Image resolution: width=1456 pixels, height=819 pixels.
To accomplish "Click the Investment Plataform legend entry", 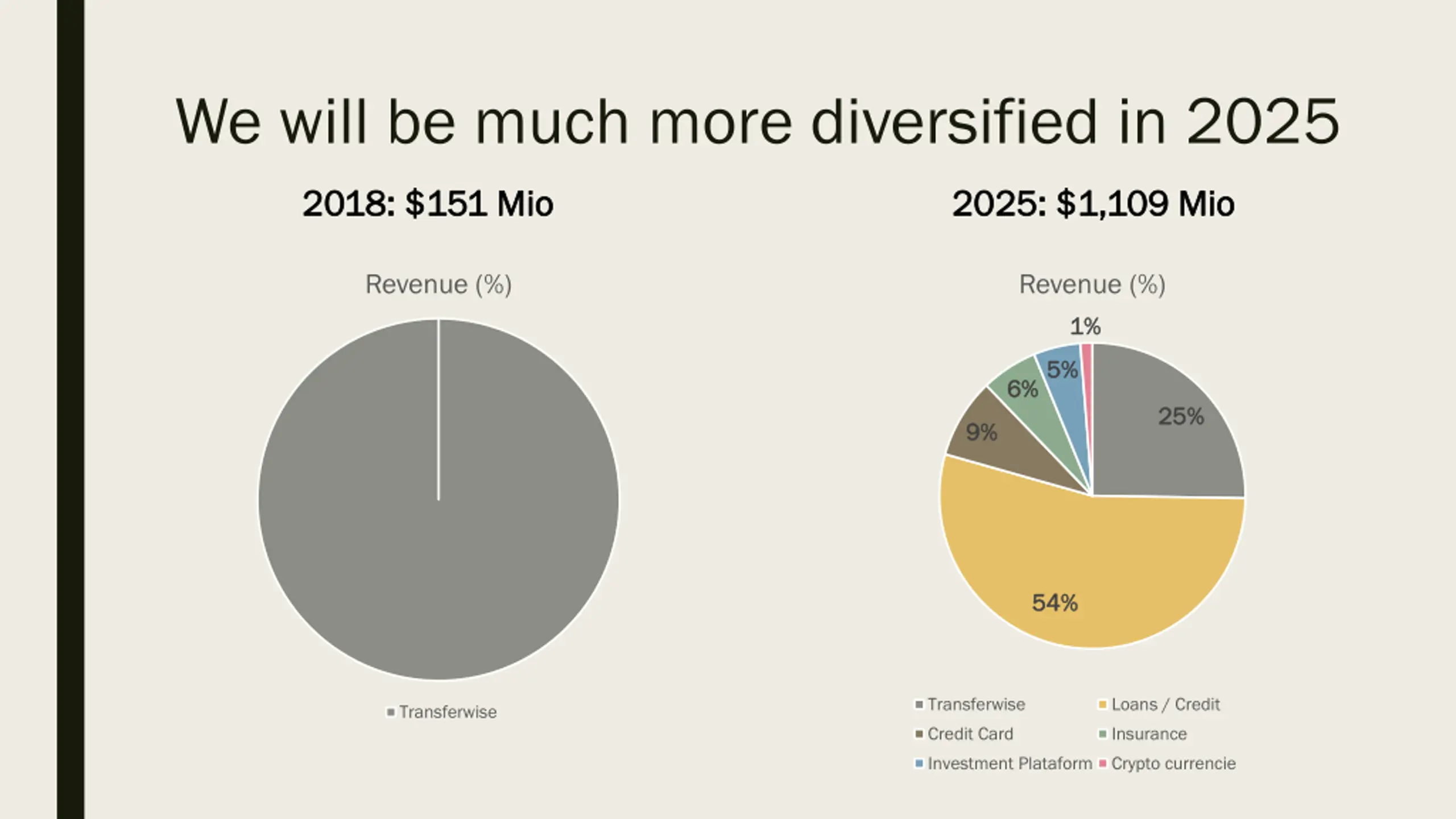I will click(1009, 764).
